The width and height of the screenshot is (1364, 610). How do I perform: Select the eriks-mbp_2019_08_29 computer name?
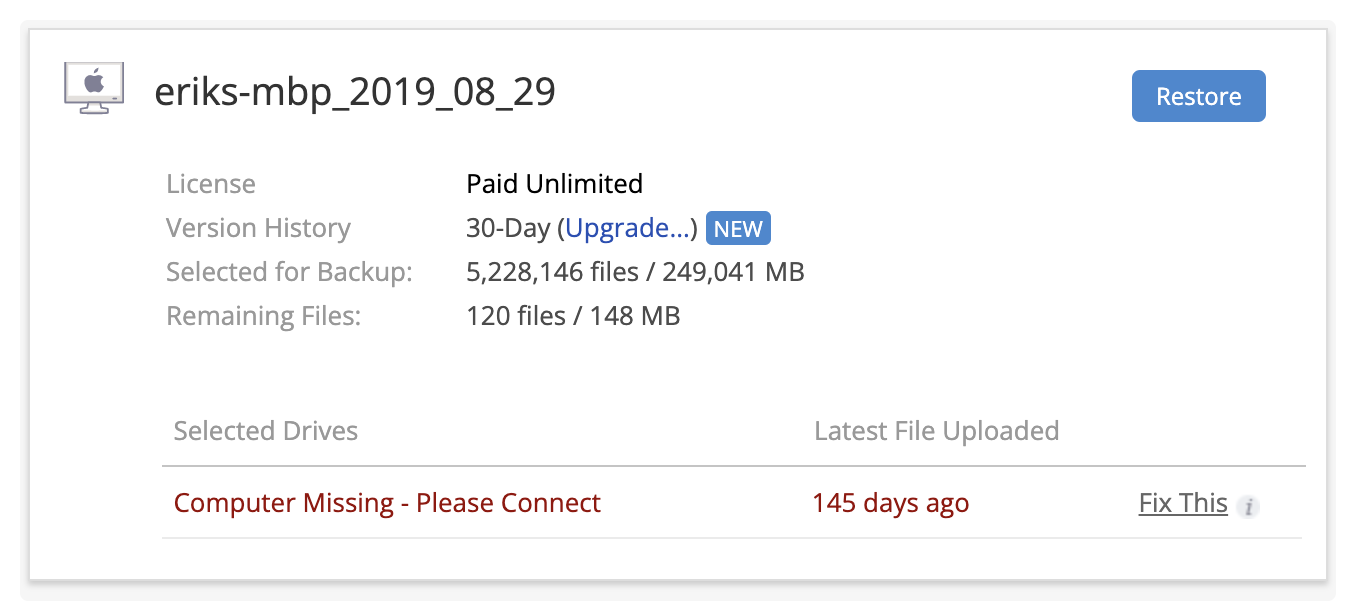[355, 92]
